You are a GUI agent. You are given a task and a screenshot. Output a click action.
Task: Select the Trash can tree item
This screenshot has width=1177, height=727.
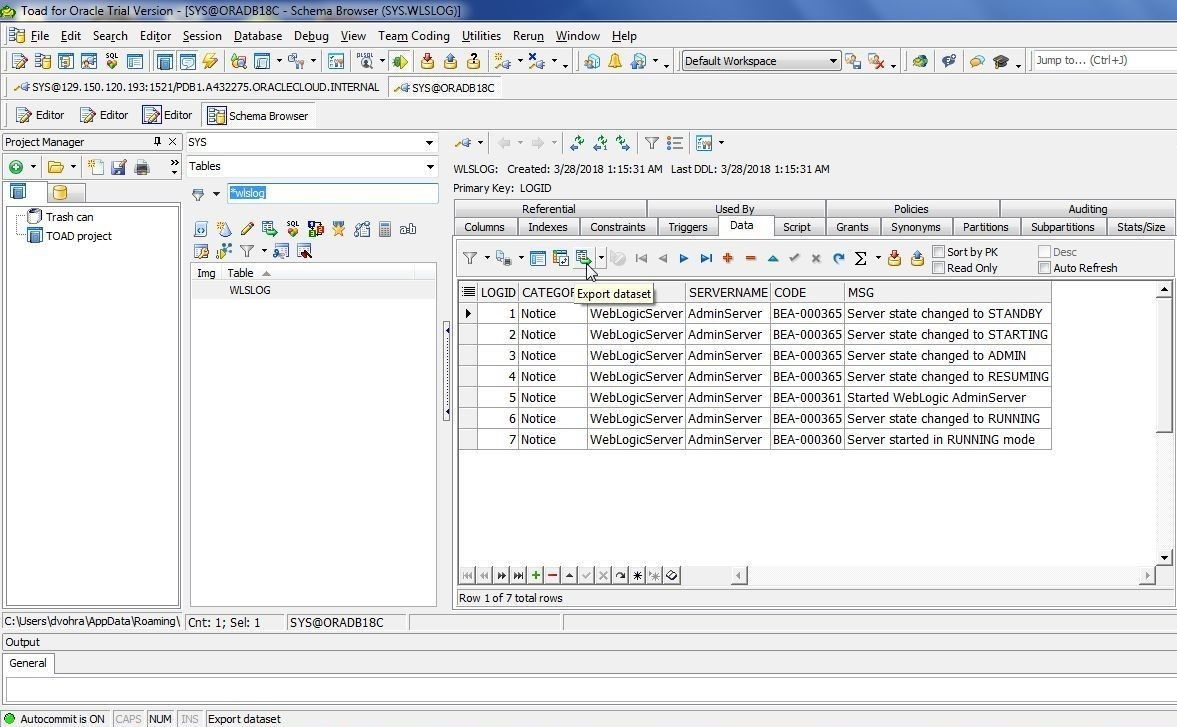point(69,217)
